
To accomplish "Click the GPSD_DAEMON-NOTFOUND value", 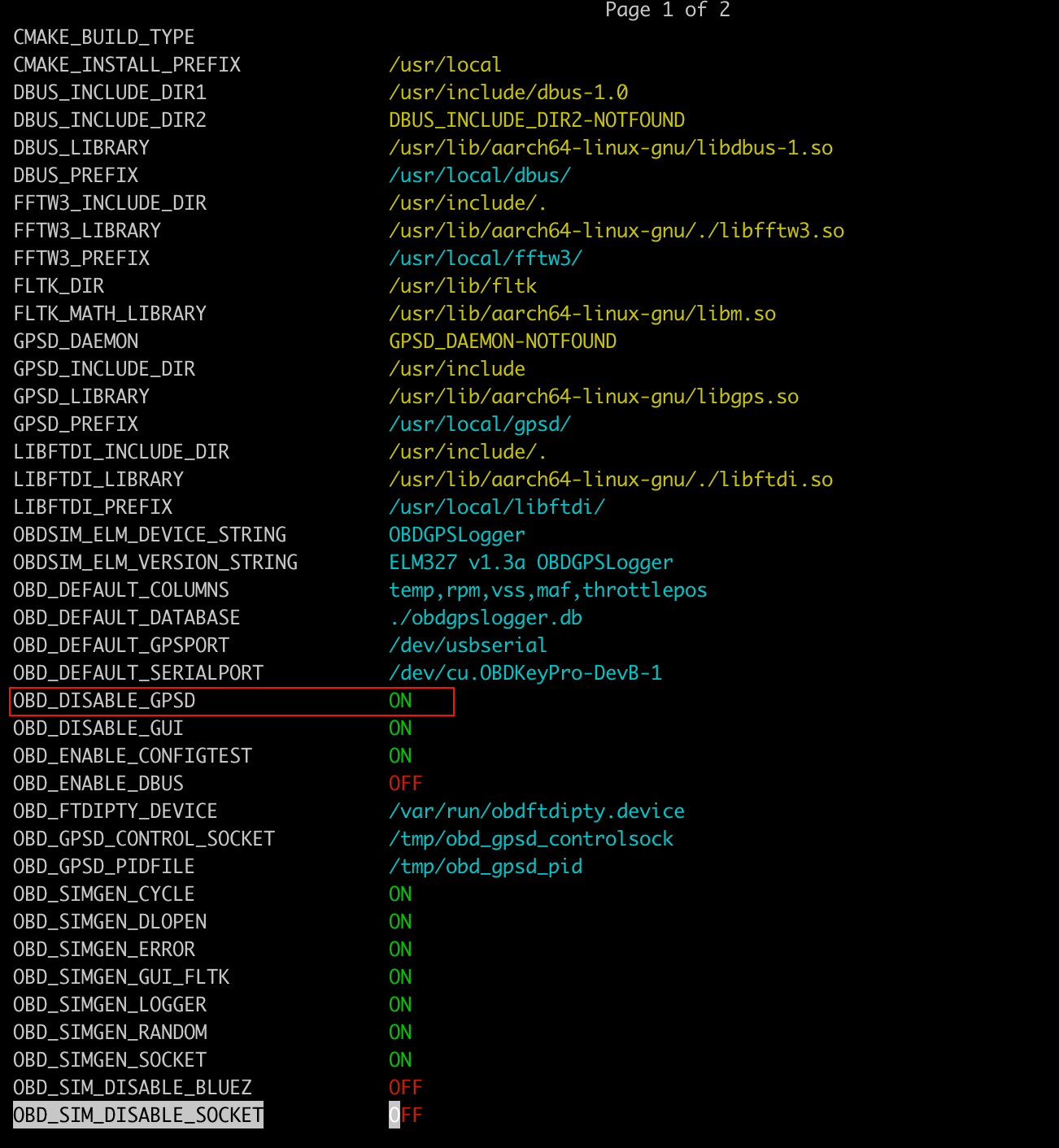I will pos(503,341).
